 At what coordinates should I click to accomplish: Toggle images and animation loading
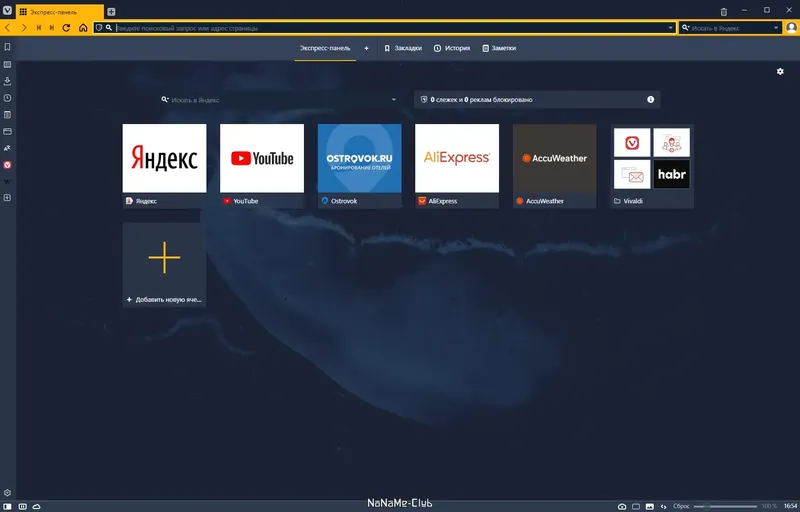[649, 506]
